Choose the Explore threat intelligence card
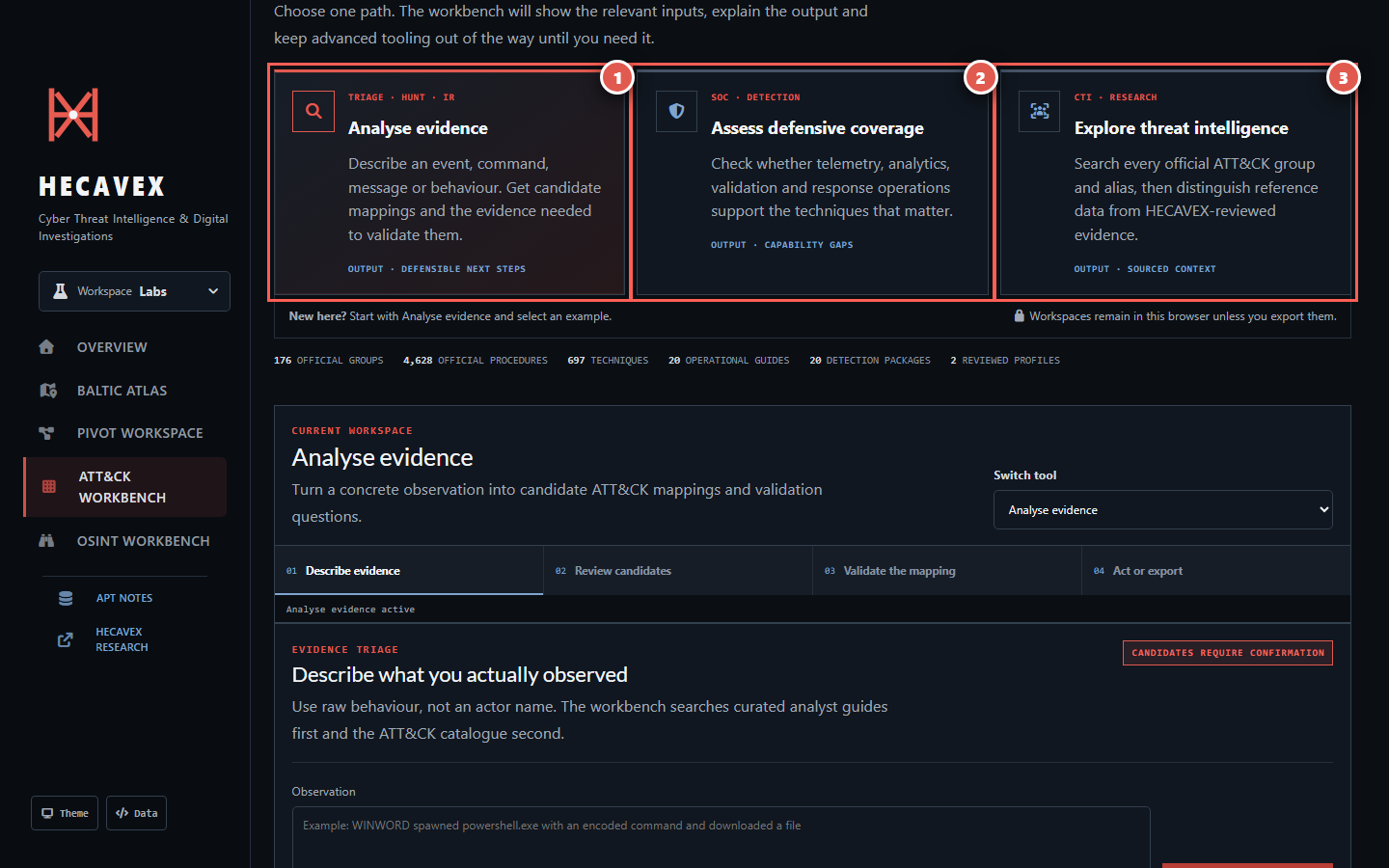This screenshot has width=1389, height=868. pyautogui.click(x=1176, y=182)
